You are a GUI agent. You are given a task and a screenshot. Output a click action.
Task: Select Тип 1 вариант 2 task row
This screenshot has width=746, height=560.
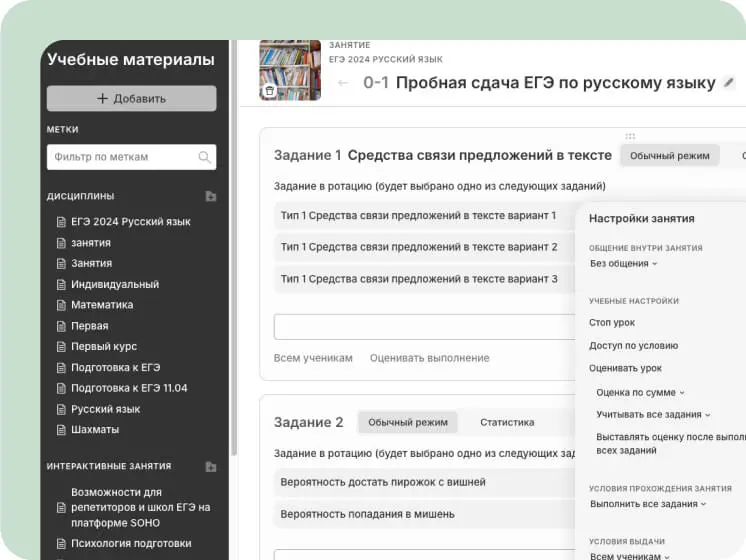[424, 247]
